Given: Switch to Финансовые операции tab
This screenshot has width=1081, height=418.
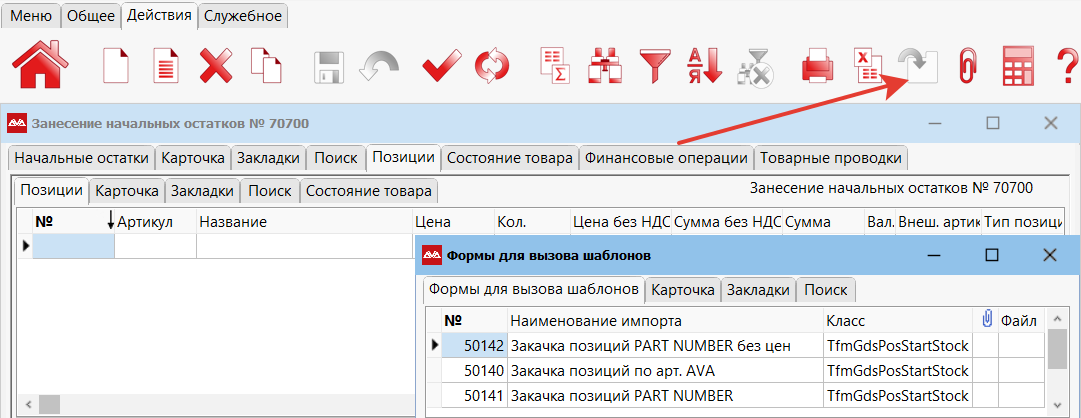Looking at the screenshot, I should point(666,158).
